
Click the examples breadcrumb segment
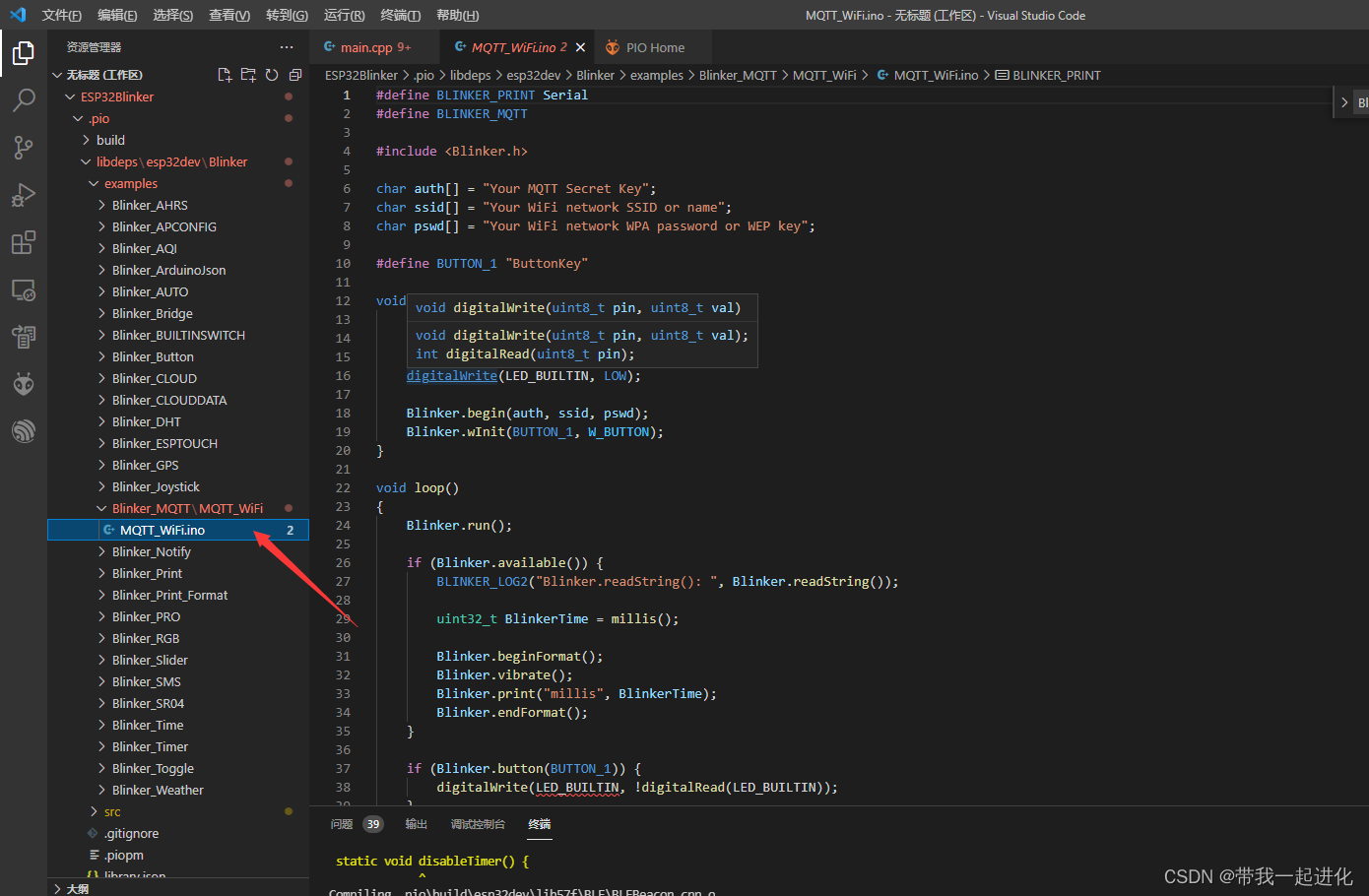[657, 75]
